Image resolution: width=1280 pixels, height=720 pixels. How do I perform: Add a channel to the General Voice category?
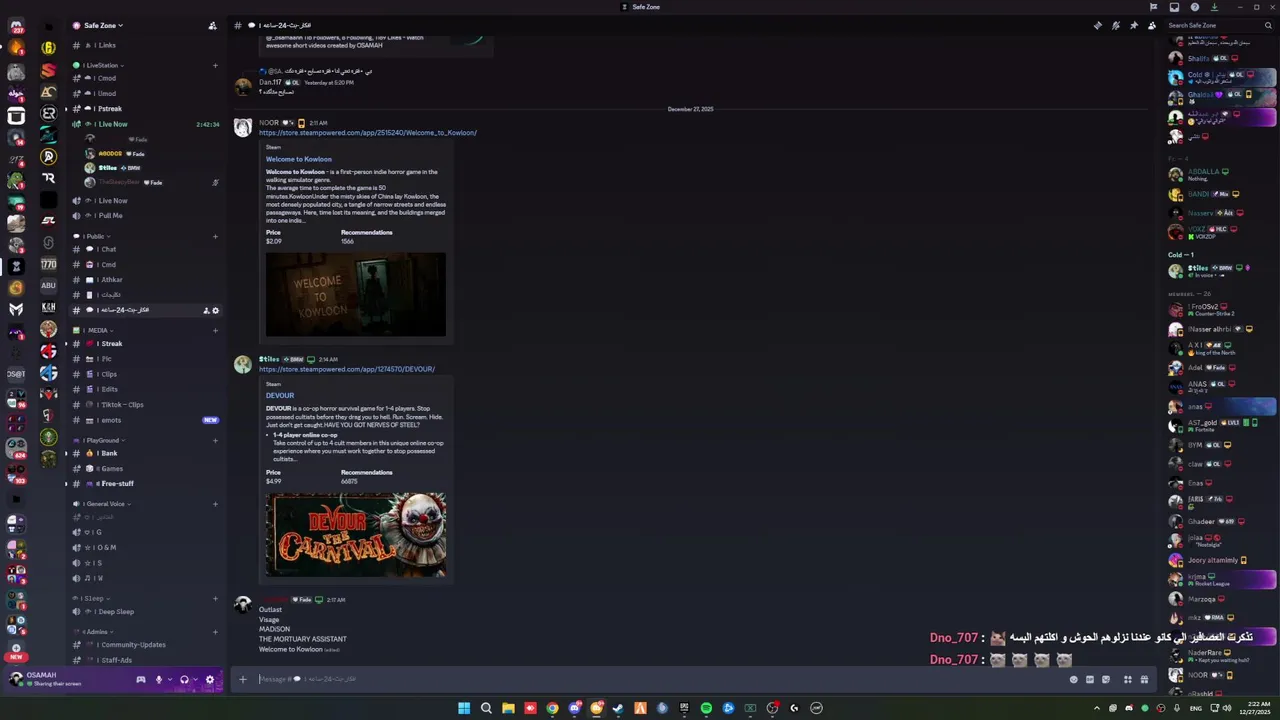(215, 504)
